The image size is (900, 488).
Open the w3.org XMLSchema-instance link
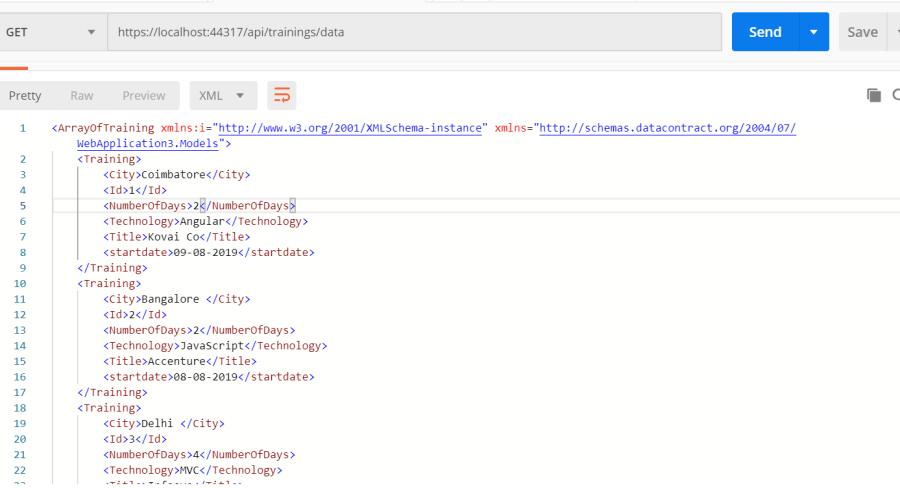pos(352,128)
